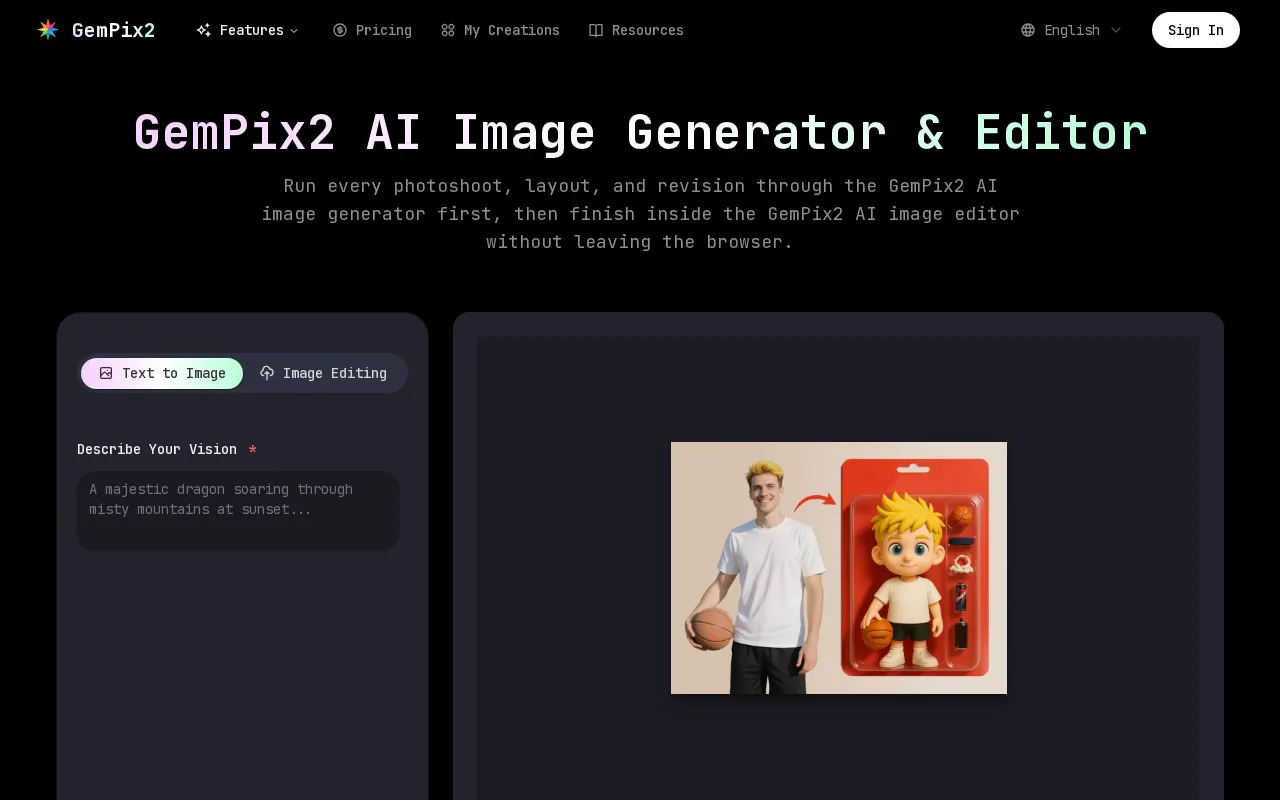
Task: Expand the Features dropdown chevron
Action: point(294,31)
